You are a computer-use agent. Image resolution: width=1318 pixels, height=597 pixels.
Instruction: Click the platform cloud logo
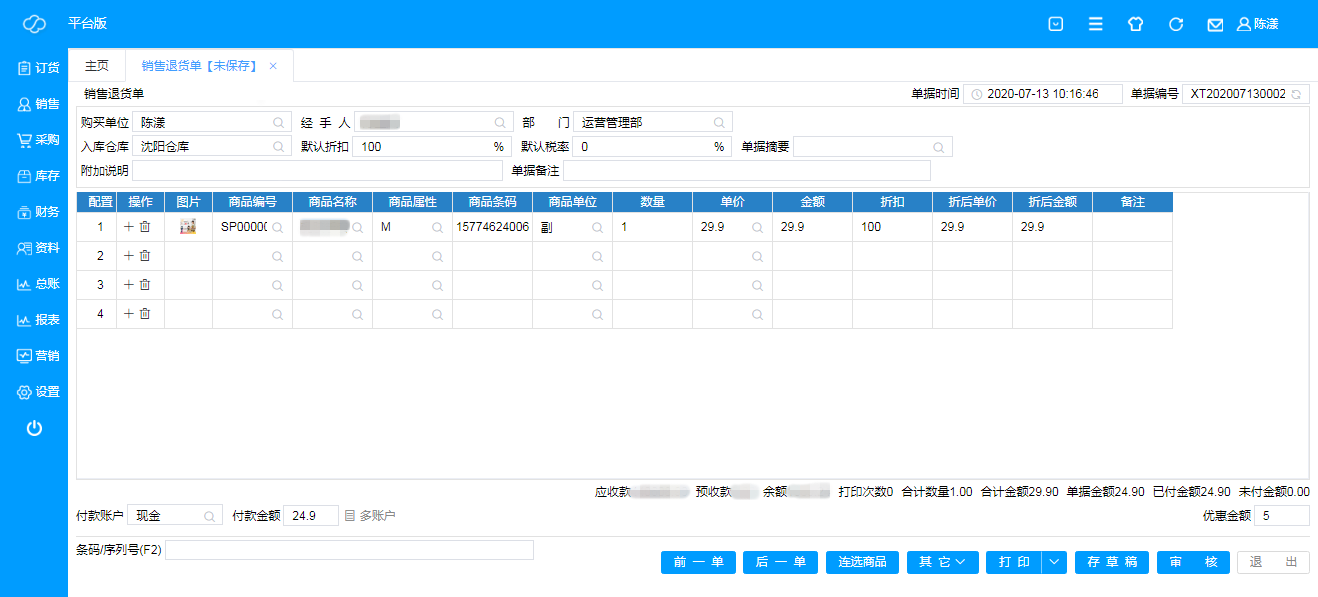point(34,24)
